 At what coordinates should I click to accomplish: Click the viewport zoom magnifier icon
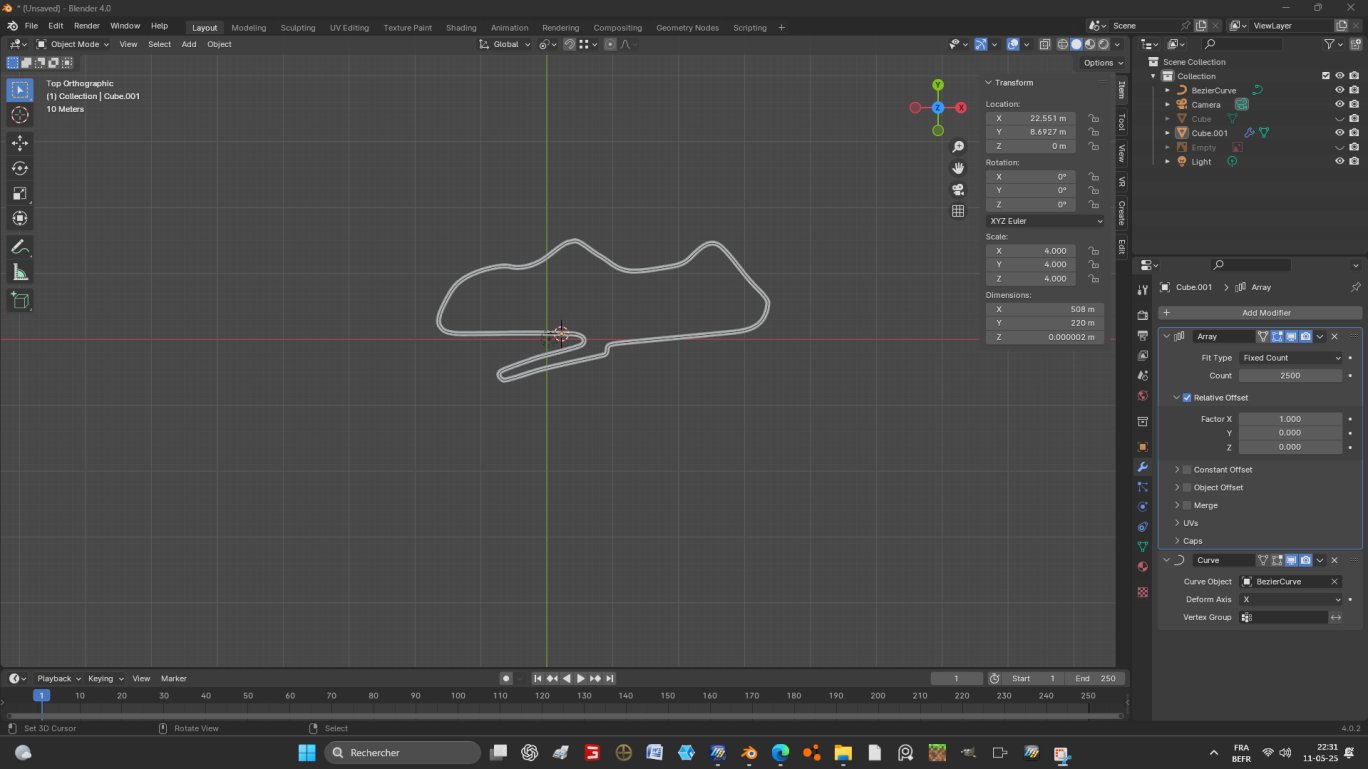point(958,147)
